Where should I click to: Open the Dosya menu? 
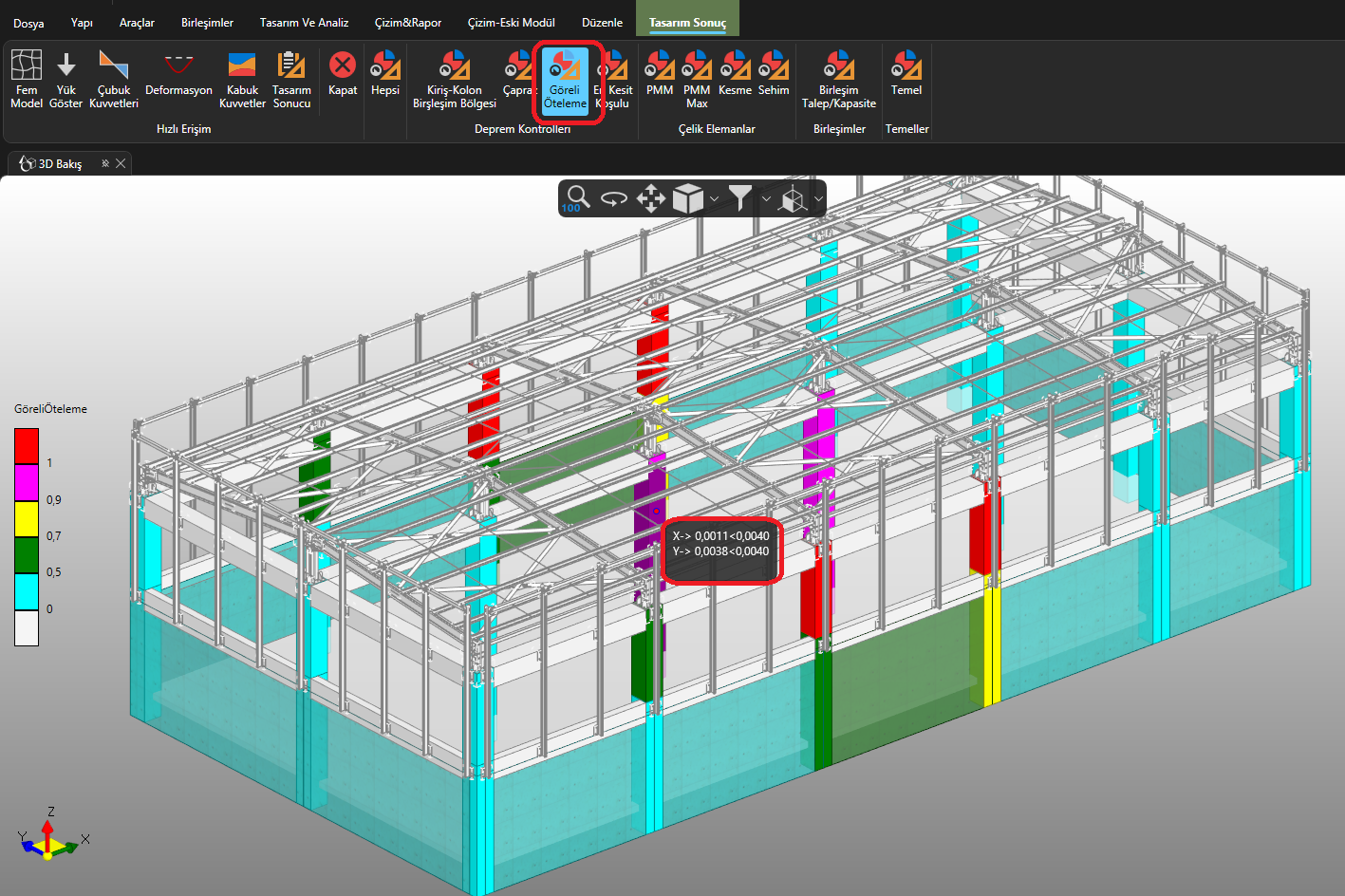pyautogui.click(x=28, y=23)
